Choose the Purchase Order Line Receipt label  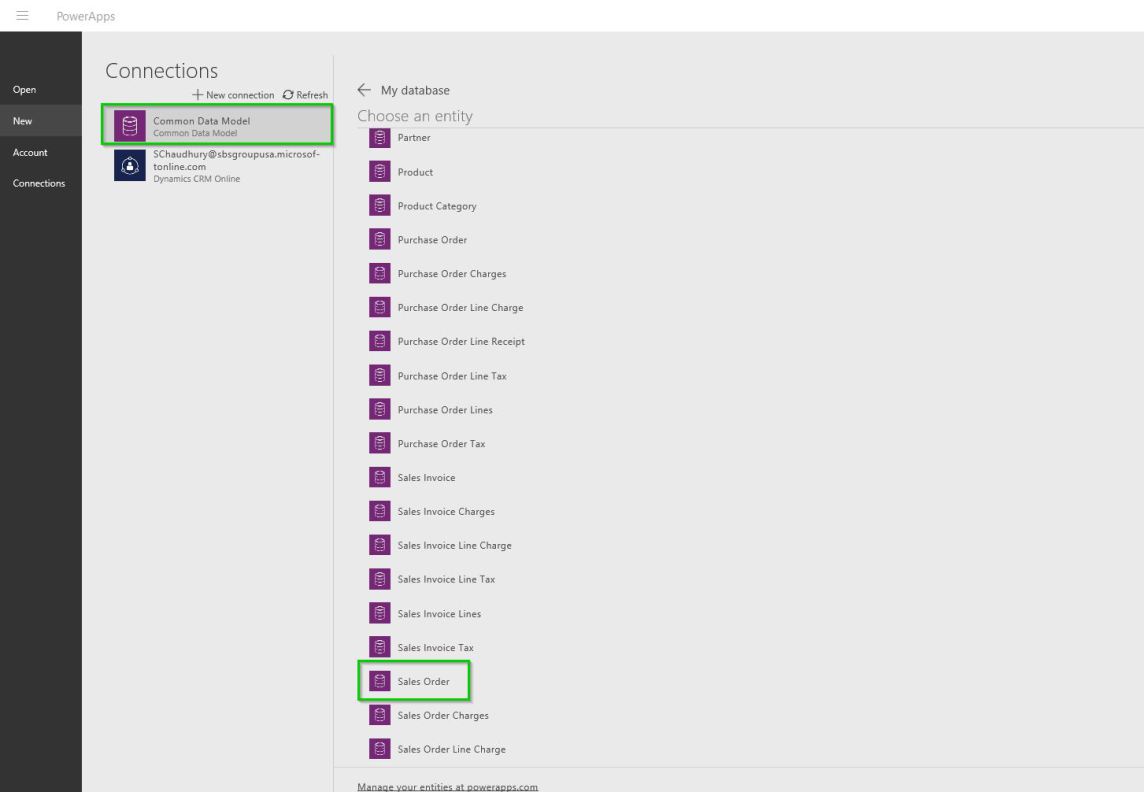point(461,341)
